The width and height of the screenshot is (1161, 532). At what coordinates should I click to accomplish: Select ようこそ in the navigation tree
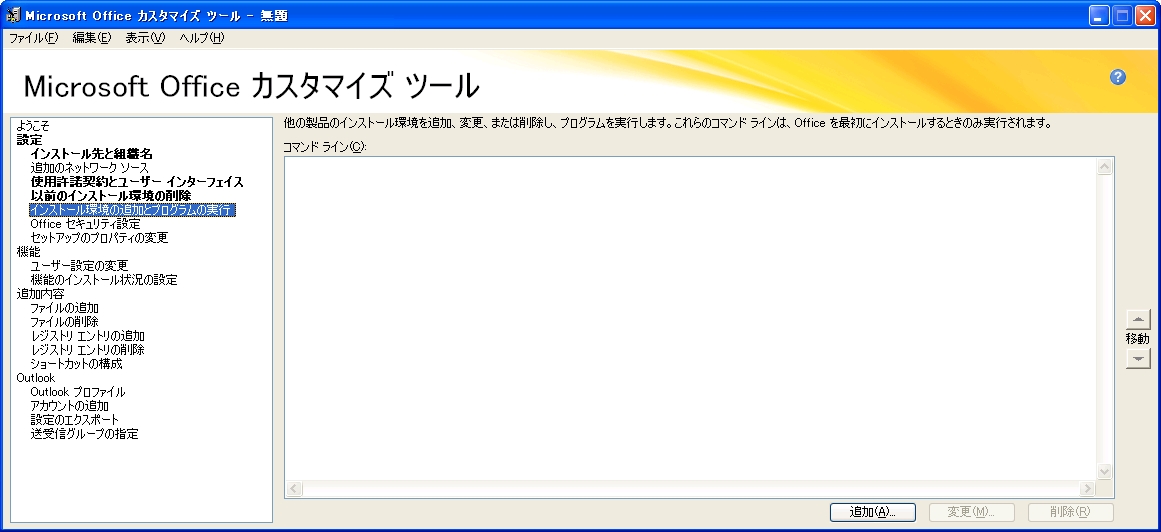click(x=33, y=126)
